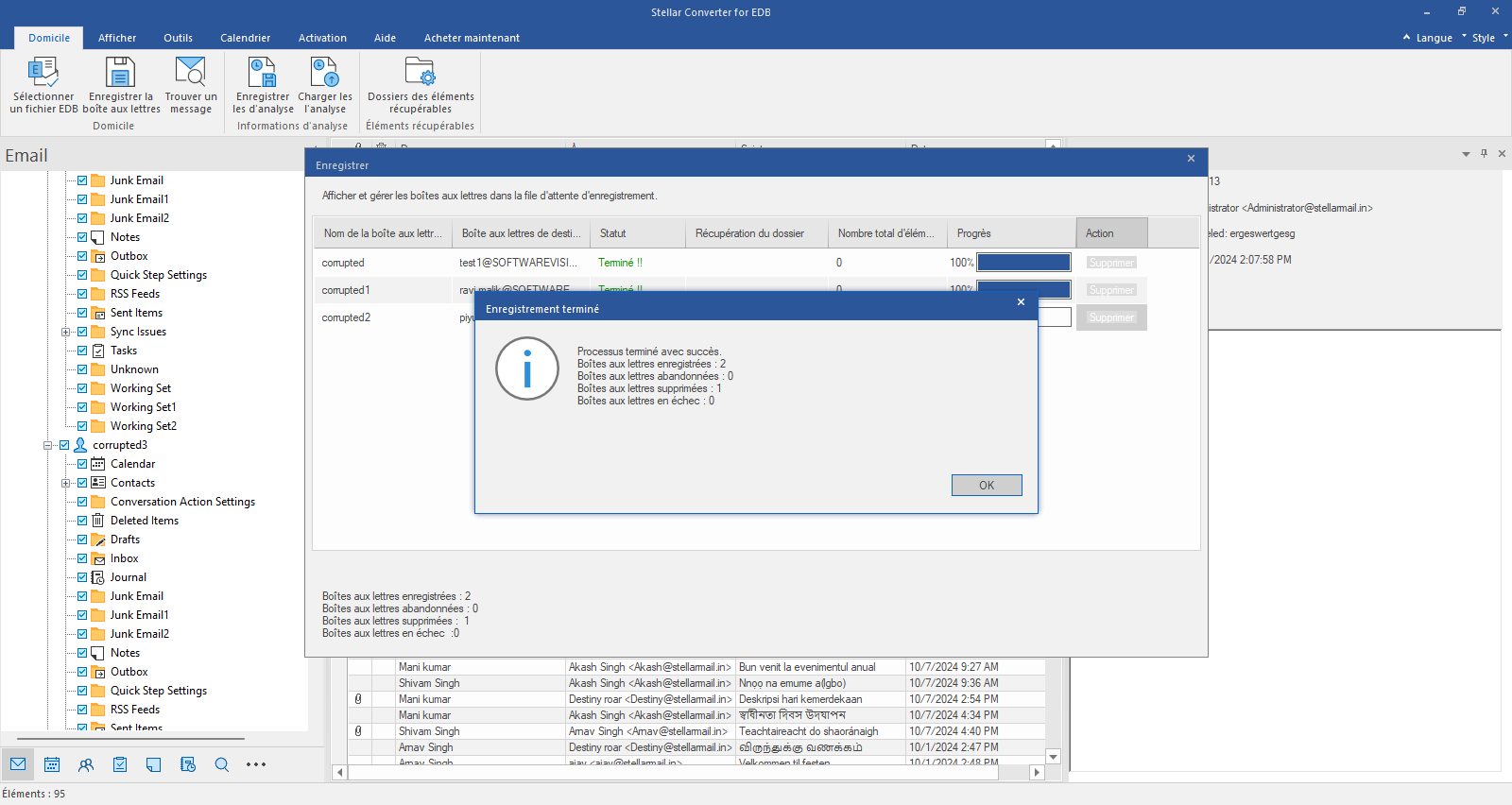Open the more options ellipsis in bottom bar
The height and width of the screenshot is (805, 1512).
[x=256, y=764]
